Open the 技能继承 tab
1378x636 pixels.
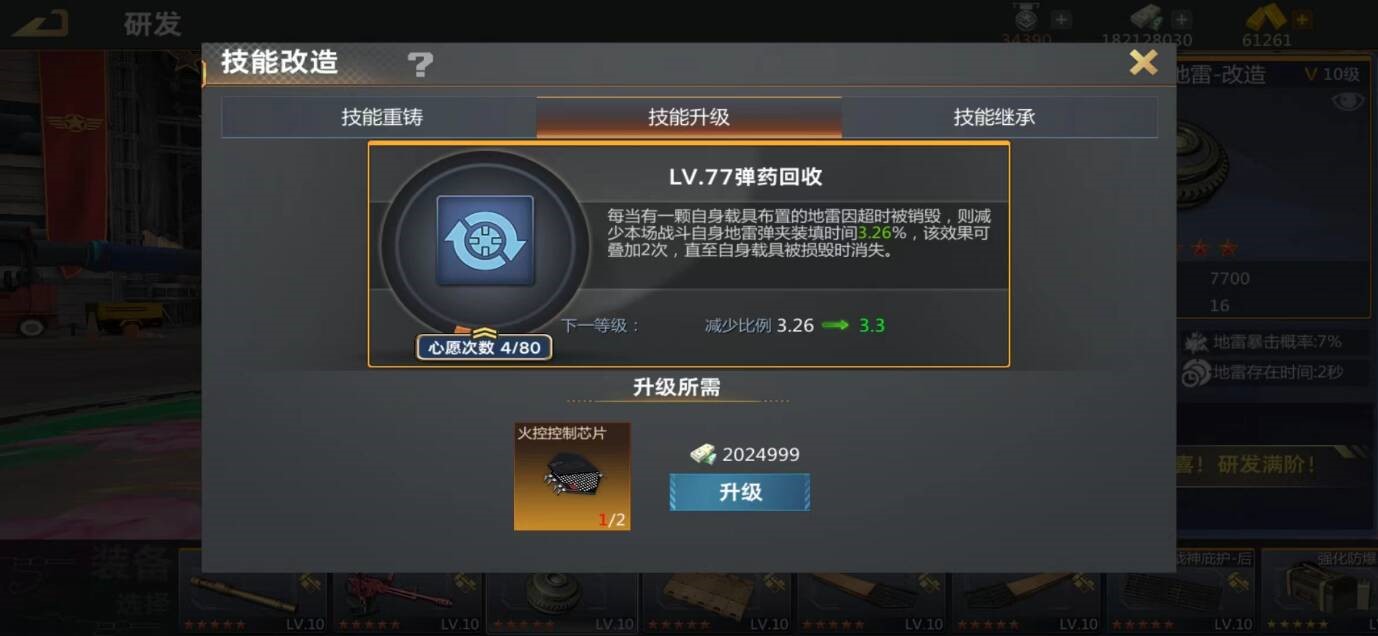(x=994, y=117)
